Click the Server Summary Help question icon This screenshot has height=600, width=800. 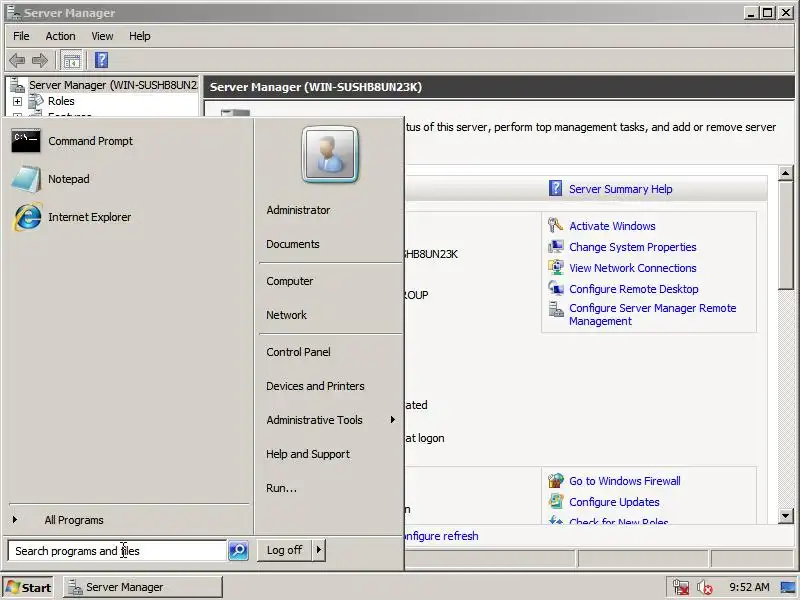click(x=555, y=188)
